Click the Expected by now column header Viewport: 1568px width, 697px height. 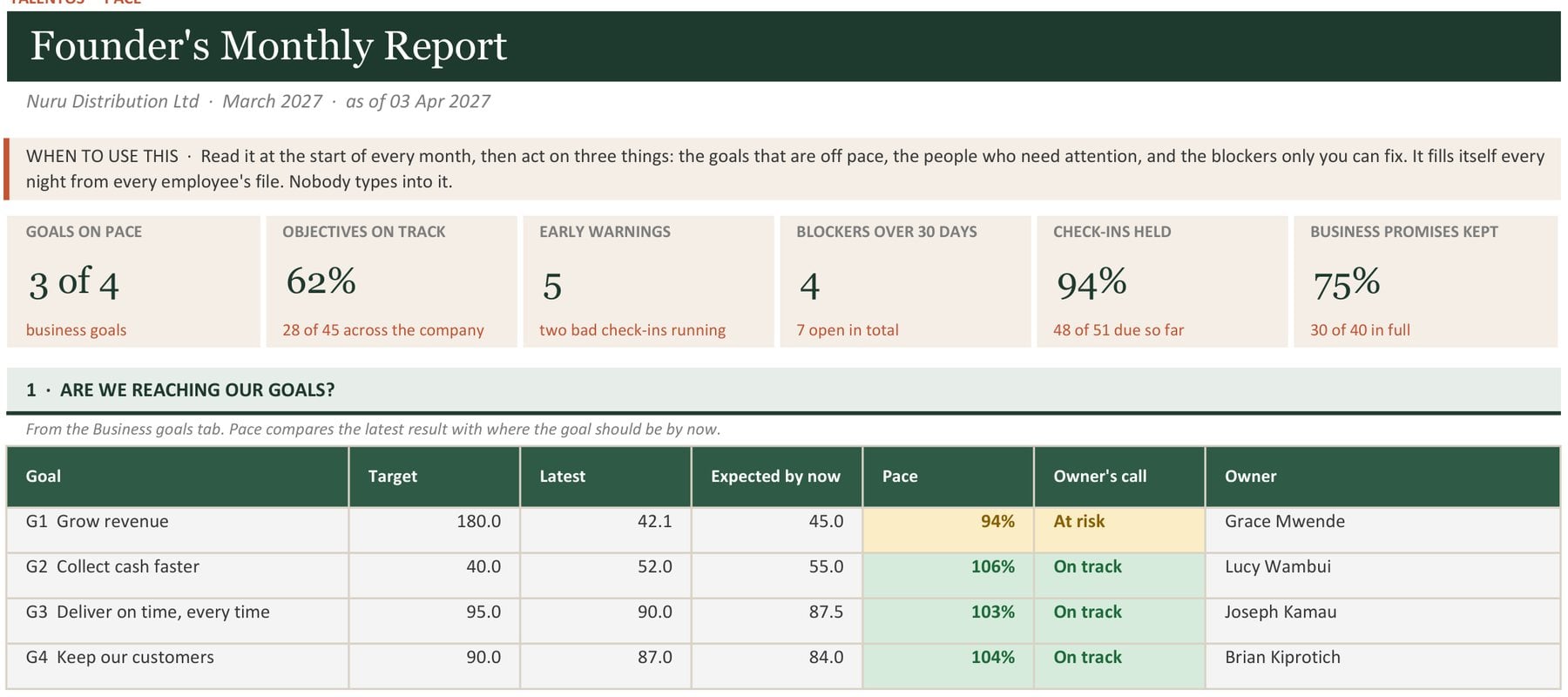click(777, 477)
